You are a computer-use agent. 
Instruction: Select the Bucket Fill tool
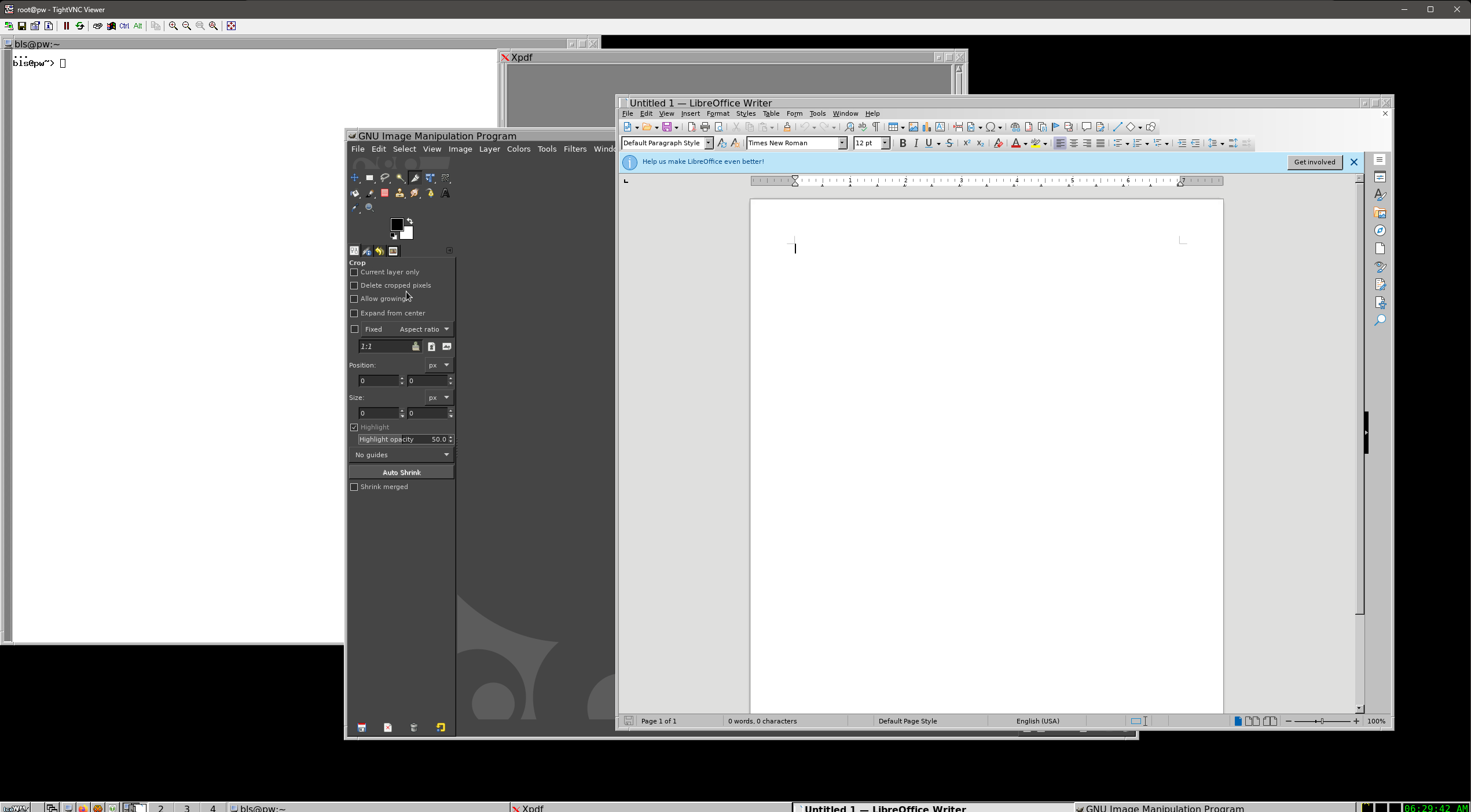tap(355, 193)
